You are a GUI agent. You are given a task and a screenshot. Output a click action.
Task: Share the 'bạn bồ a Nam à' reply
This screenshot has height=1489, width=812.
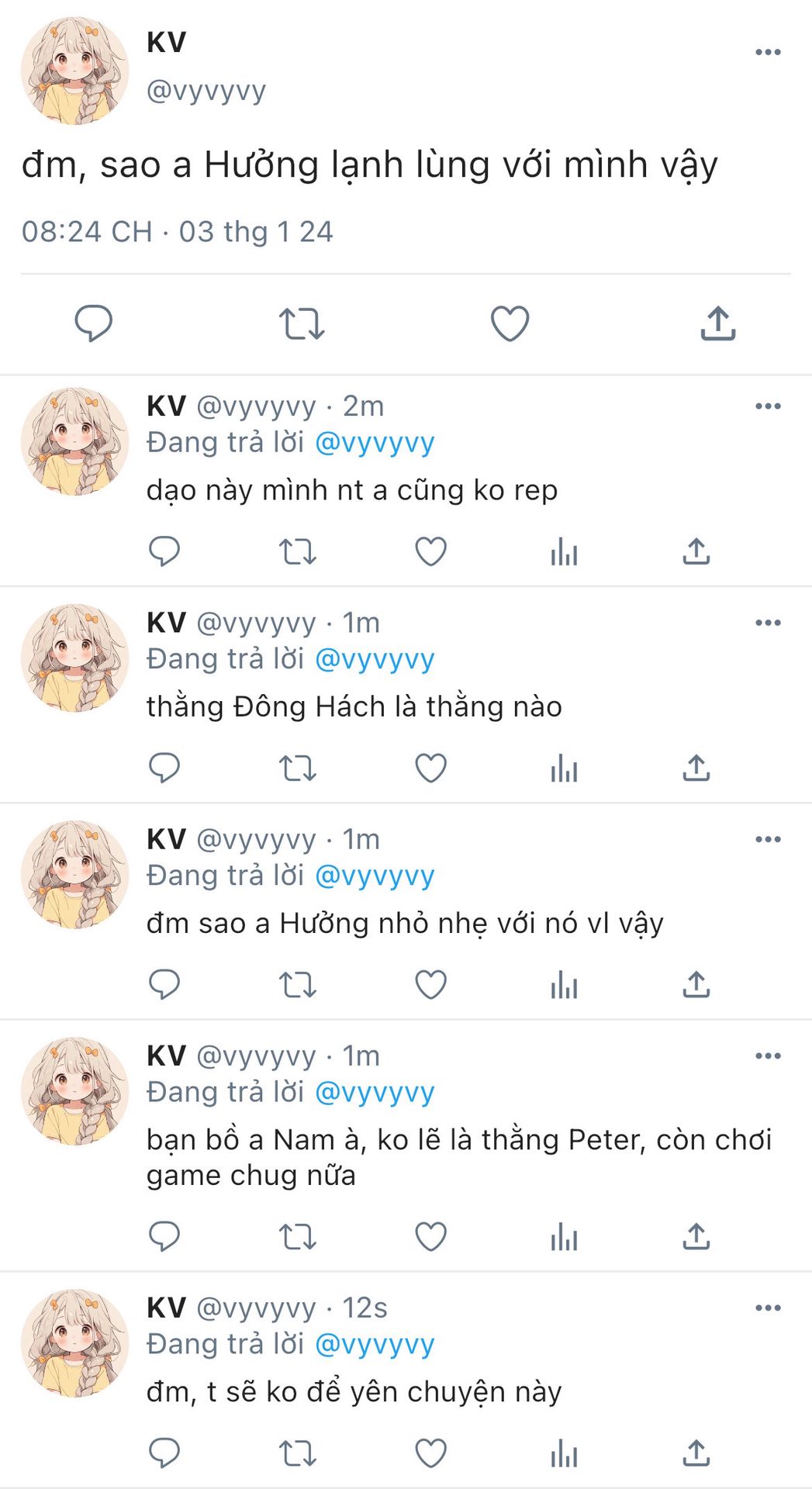click(x=696, y=1236)
